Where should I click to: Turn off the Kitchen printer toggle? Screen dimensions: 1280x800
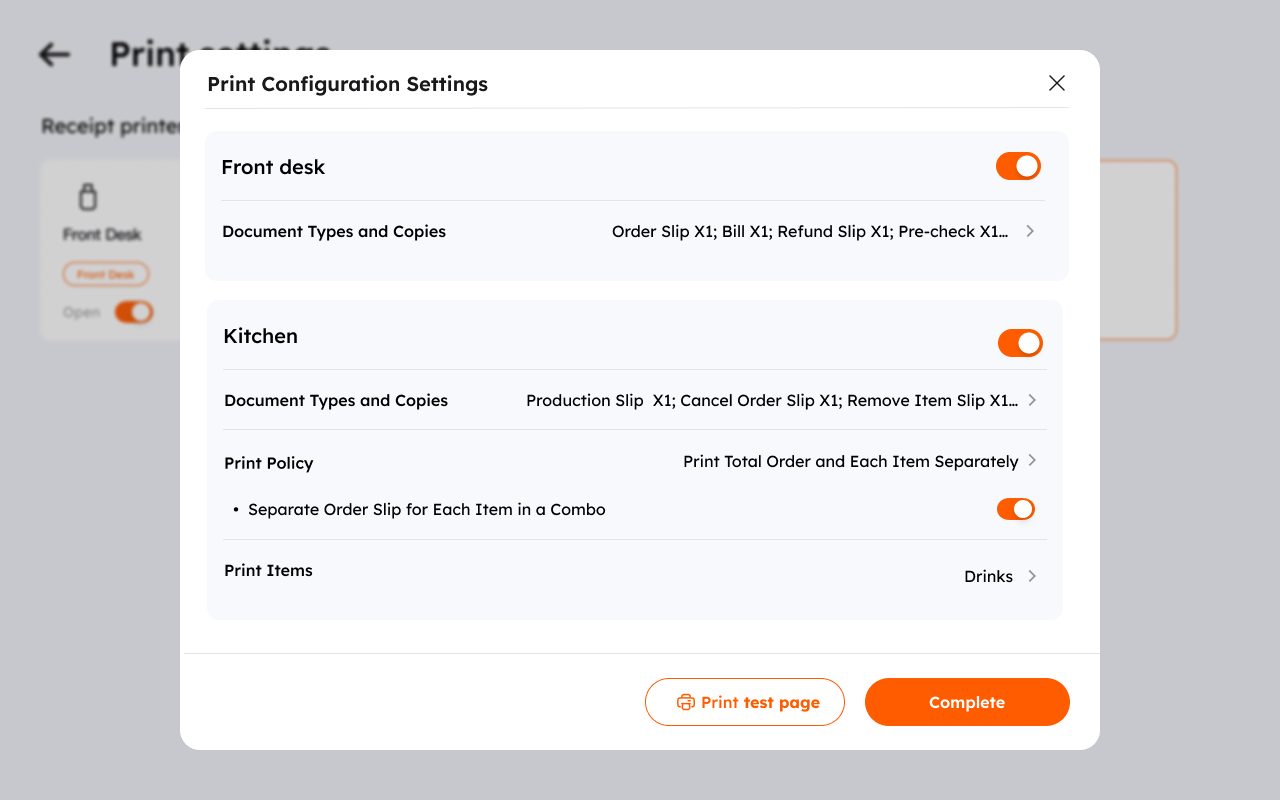[x=1020, y=343]
